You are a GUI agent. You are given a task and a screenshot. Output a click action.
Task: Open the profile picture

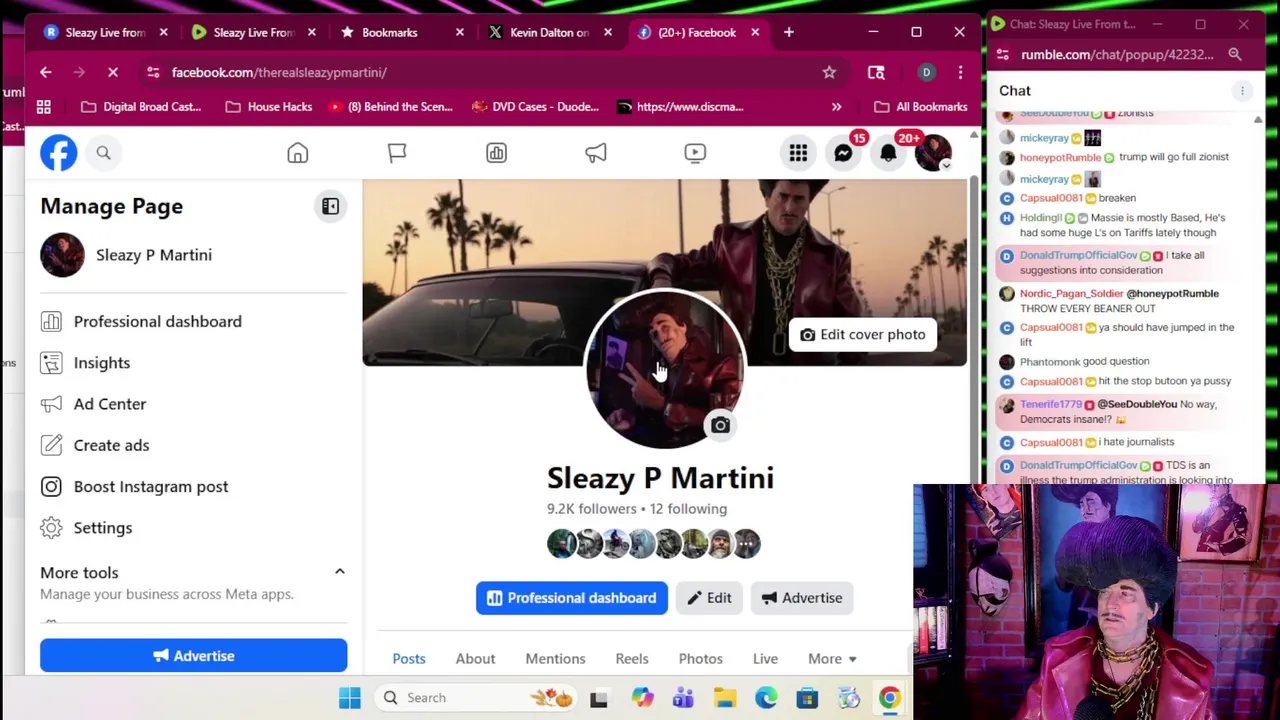664,368
